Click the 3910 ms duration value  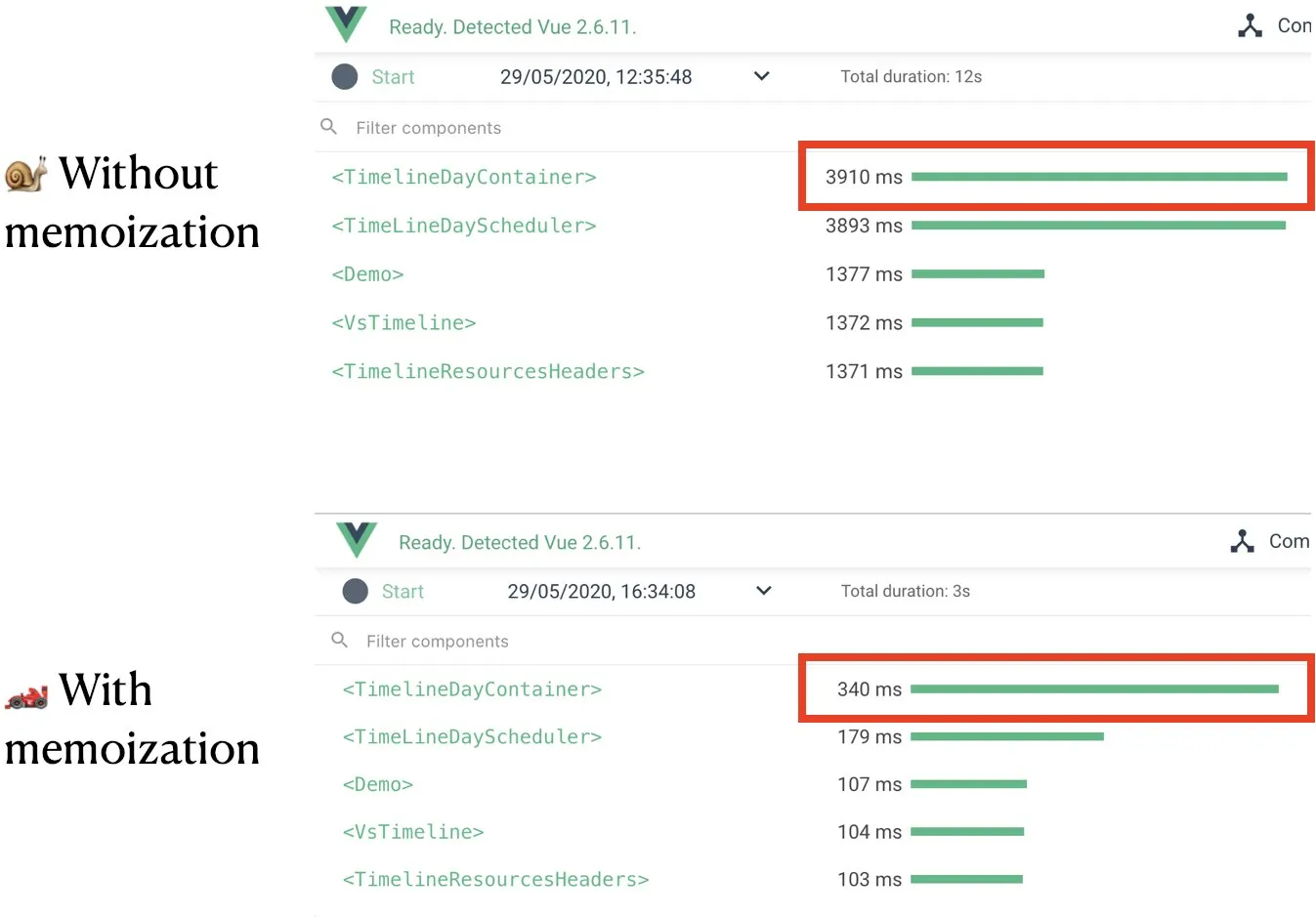864,177
